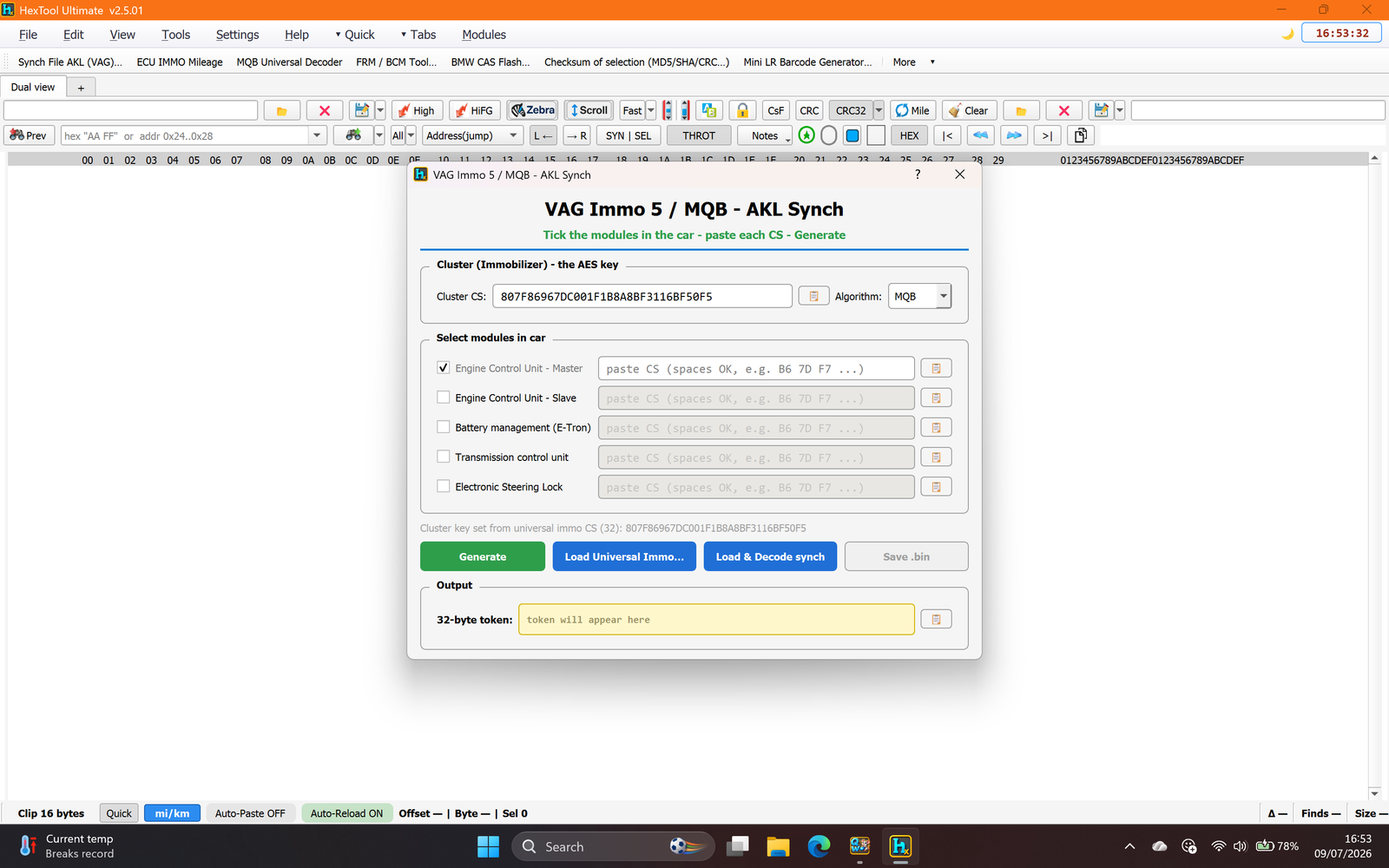Image resolution: width=1389 pixels, height=868 pixels.
Task: Click the find-next binoculars icon
Action: click(353, 135)
